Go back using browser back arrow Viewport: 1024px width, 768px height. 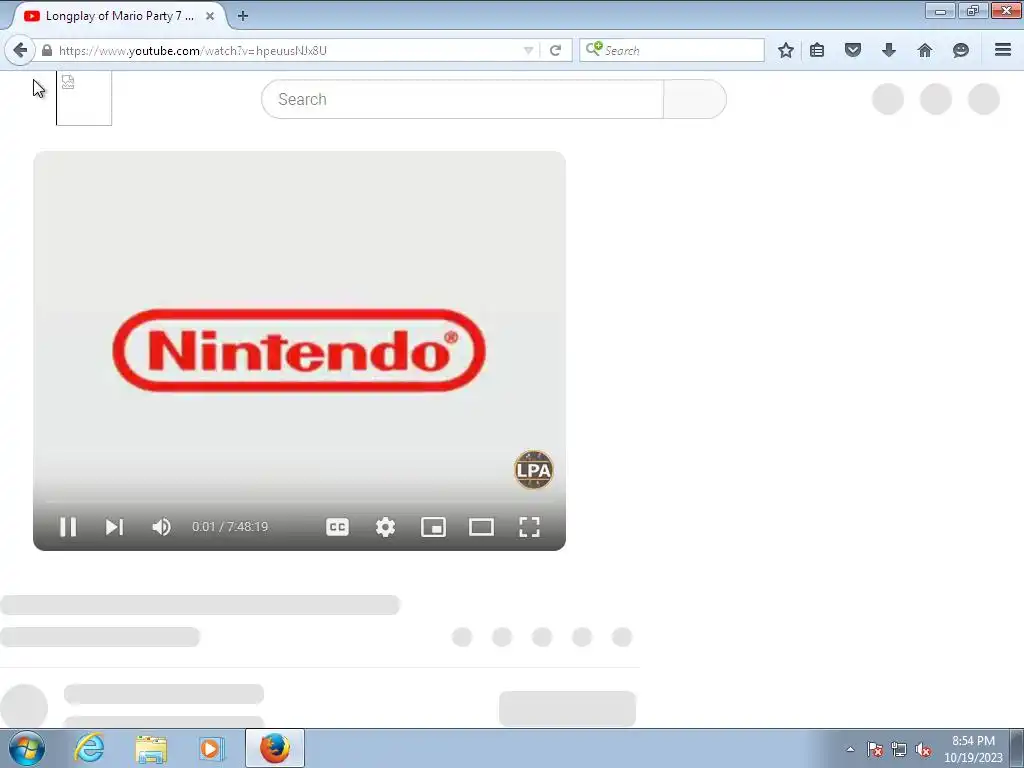pos(20,50)
